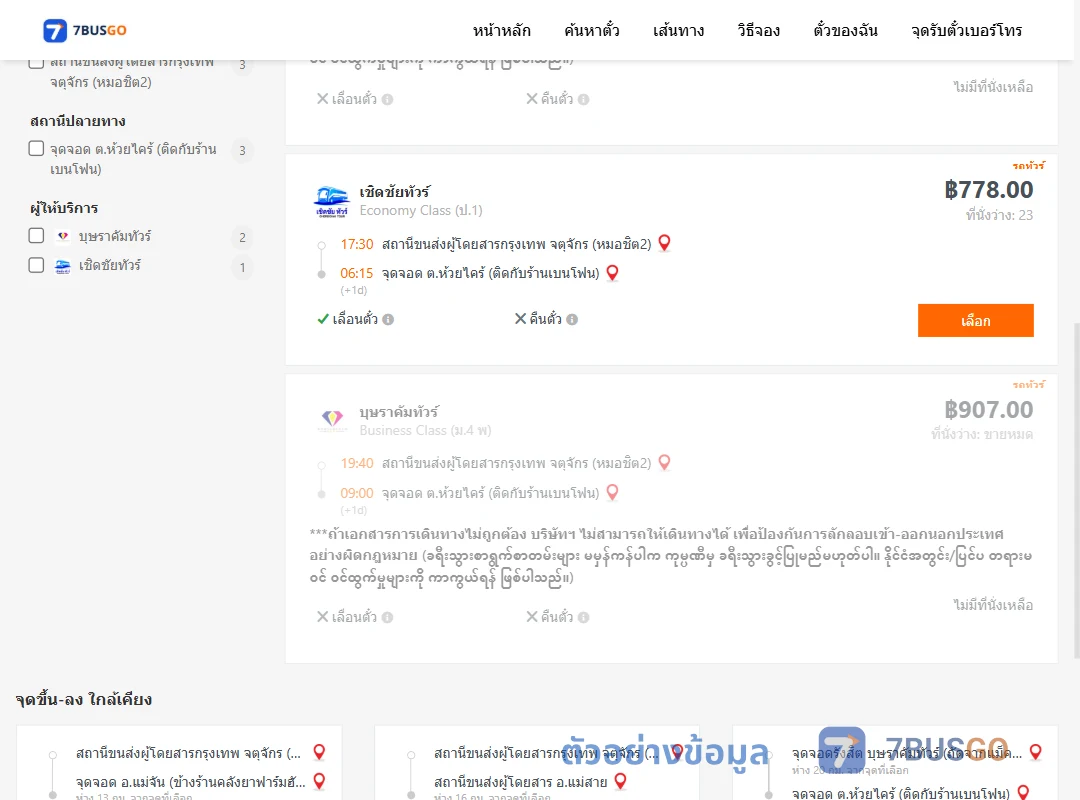The image size is (1080, 800).
Task: Click บุษราคัมทัวร์ diamond logo in trip card
Action: pyautogui.click(x=332, y=420)
